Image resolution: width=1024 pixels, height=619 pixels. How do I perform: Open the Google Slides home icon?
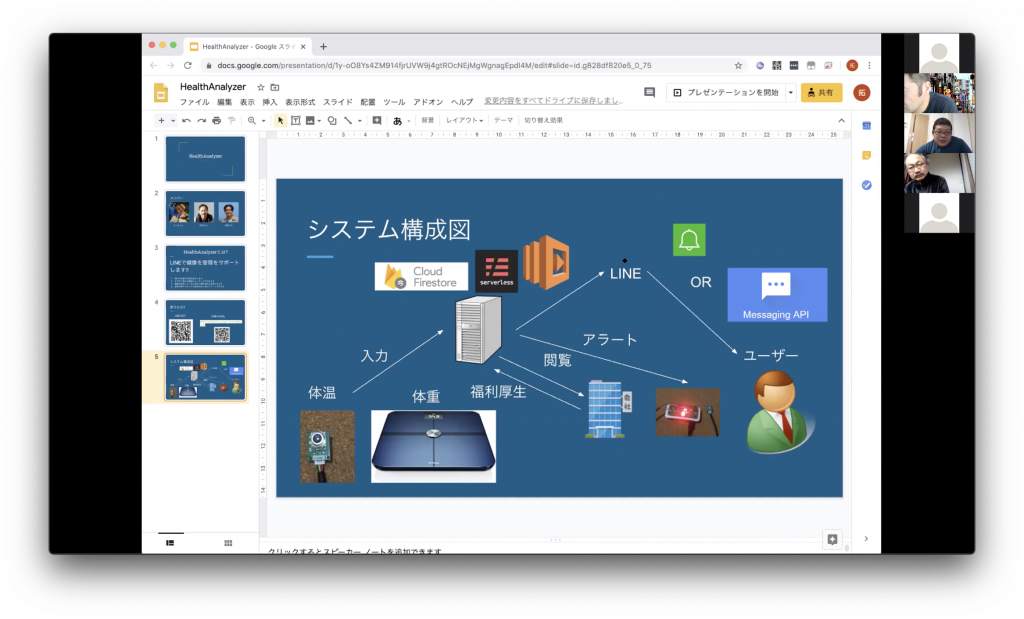[161, 93]
